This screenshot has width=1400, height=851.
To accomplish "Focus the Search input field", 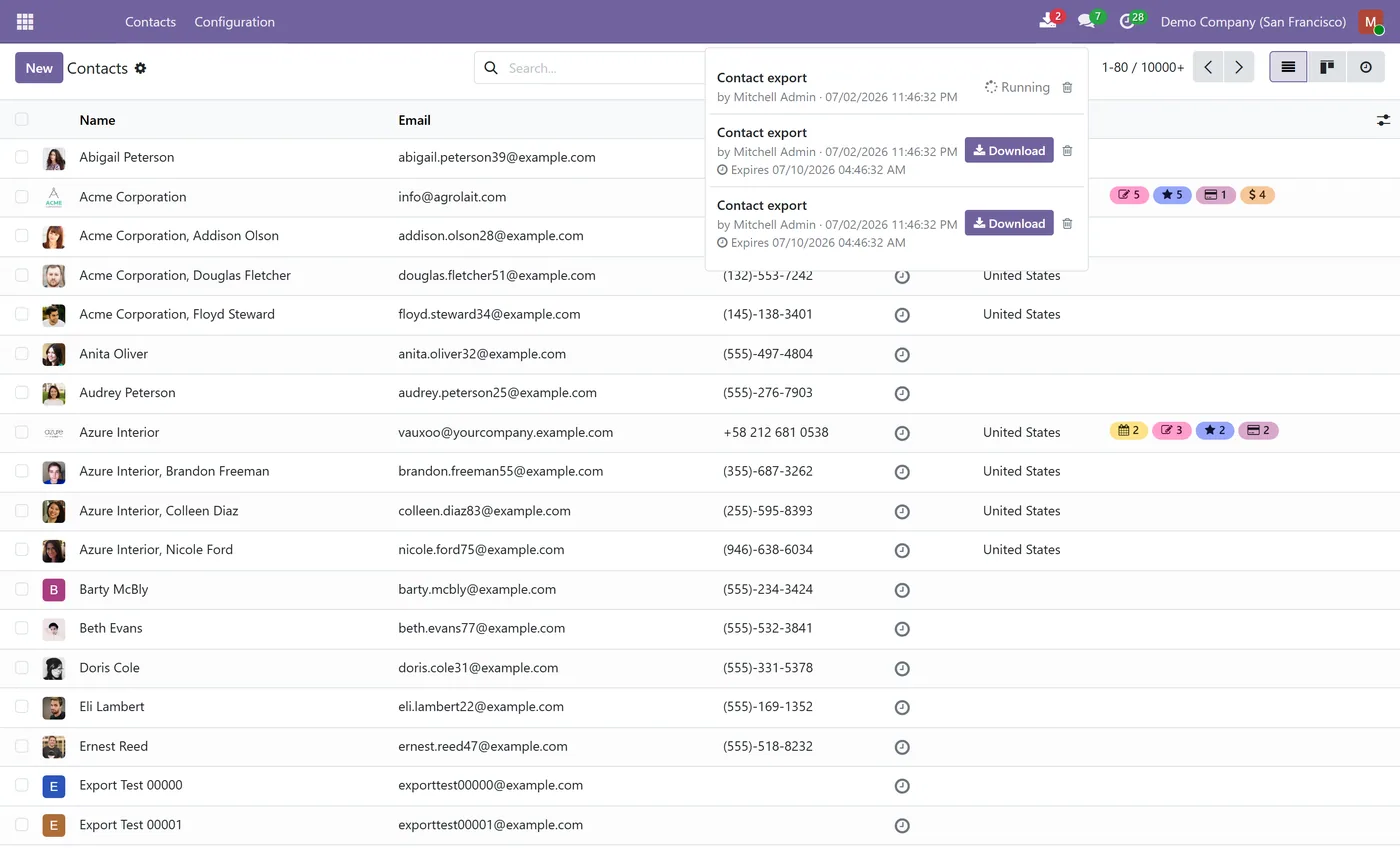I will coord(603,68).
